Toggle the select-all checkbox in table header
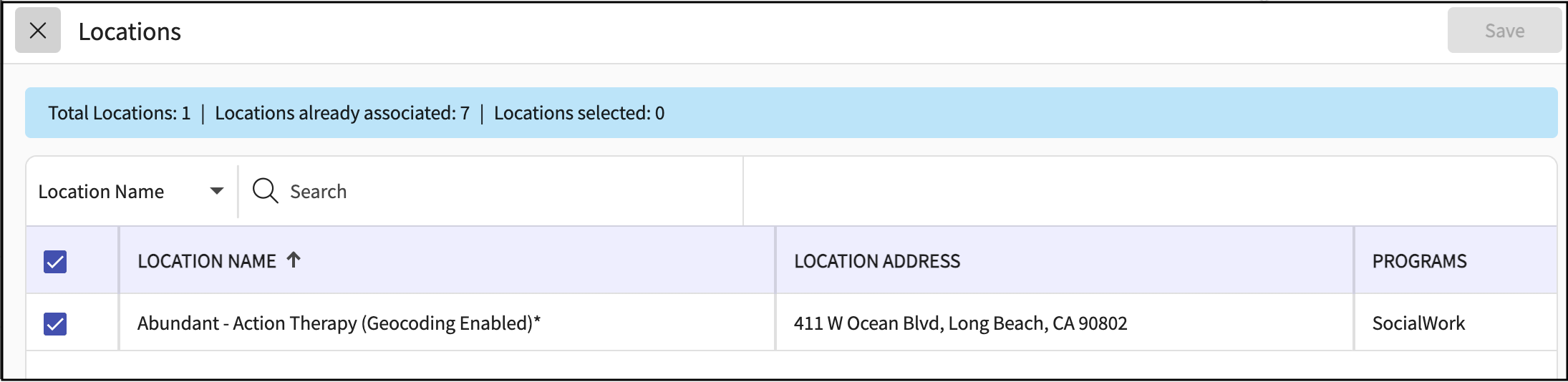Image resolution: width=1568 pixels, height=382 pixels. click(55, 262)
